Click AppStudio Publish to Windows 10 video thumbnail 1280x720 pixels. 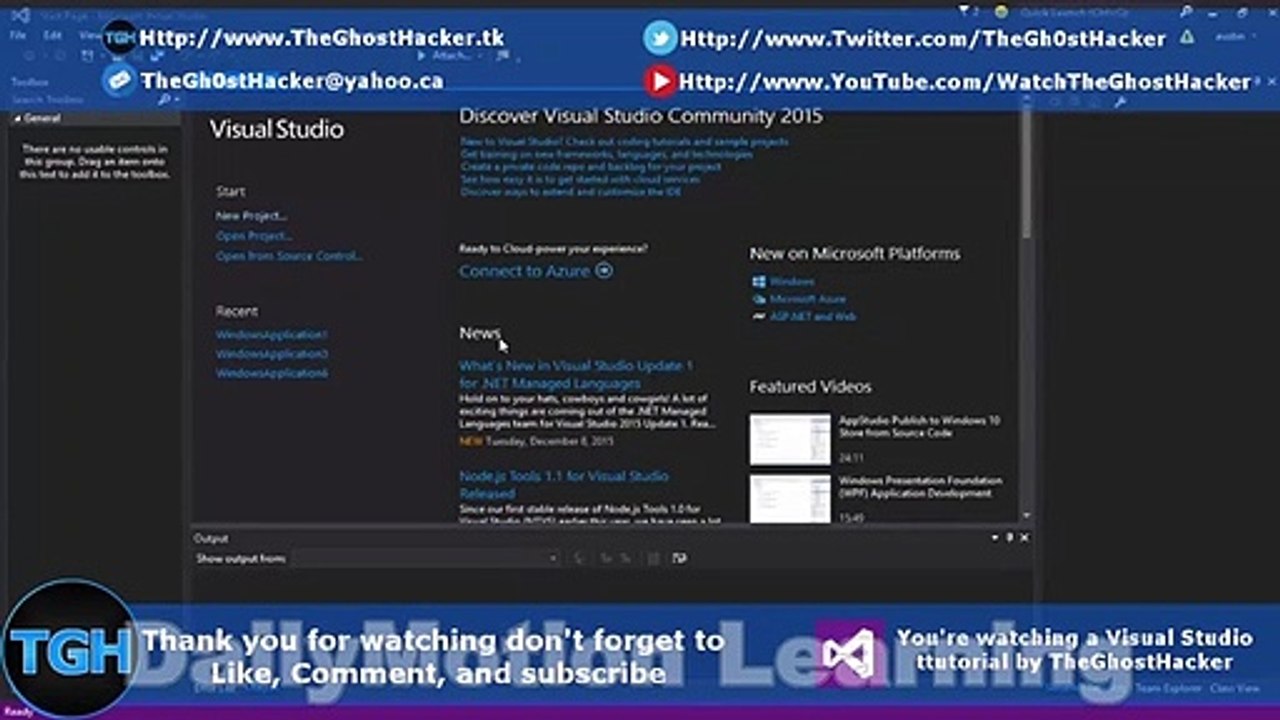(x=790, y=440)
